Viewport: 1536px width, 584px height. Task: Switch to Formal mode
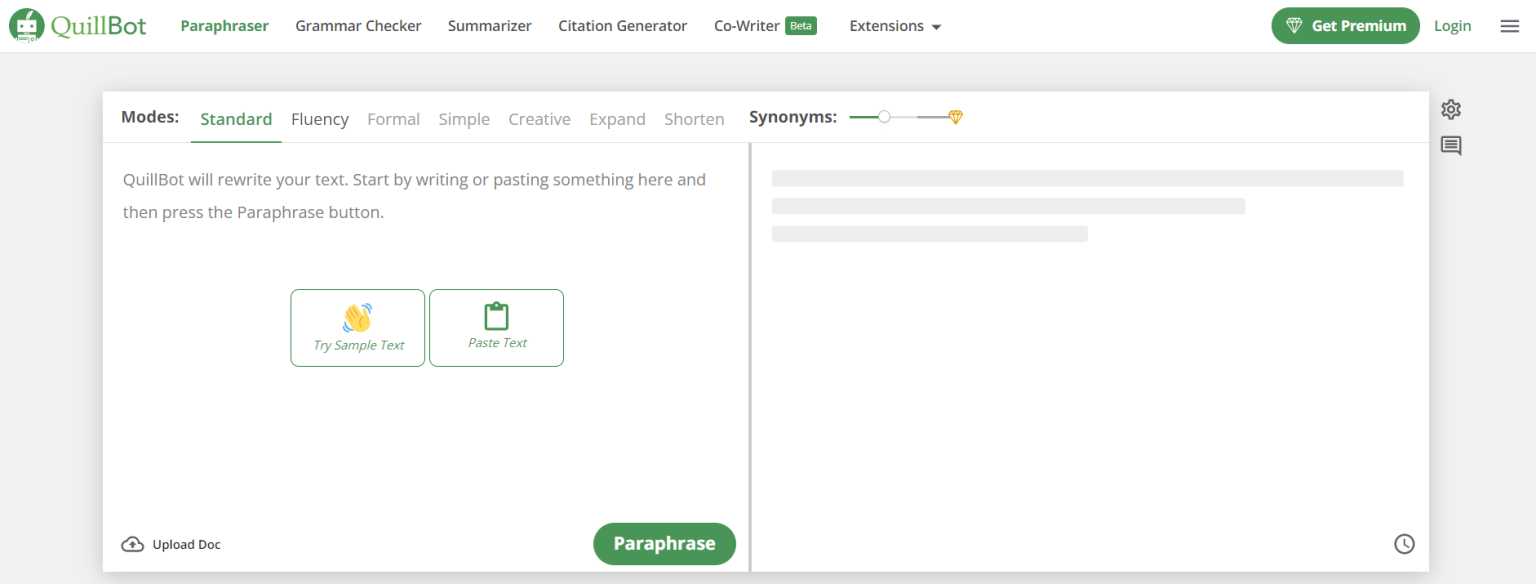393,119
